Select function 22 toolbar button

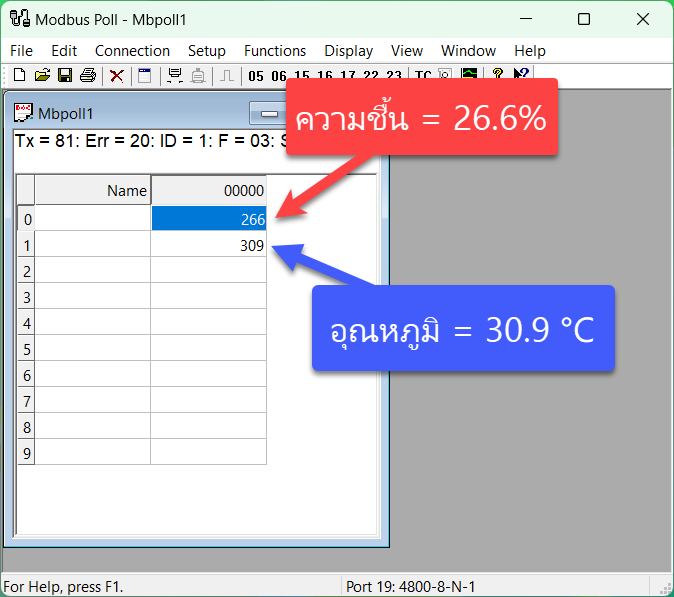pyautogui.click(x=371, y=75)
